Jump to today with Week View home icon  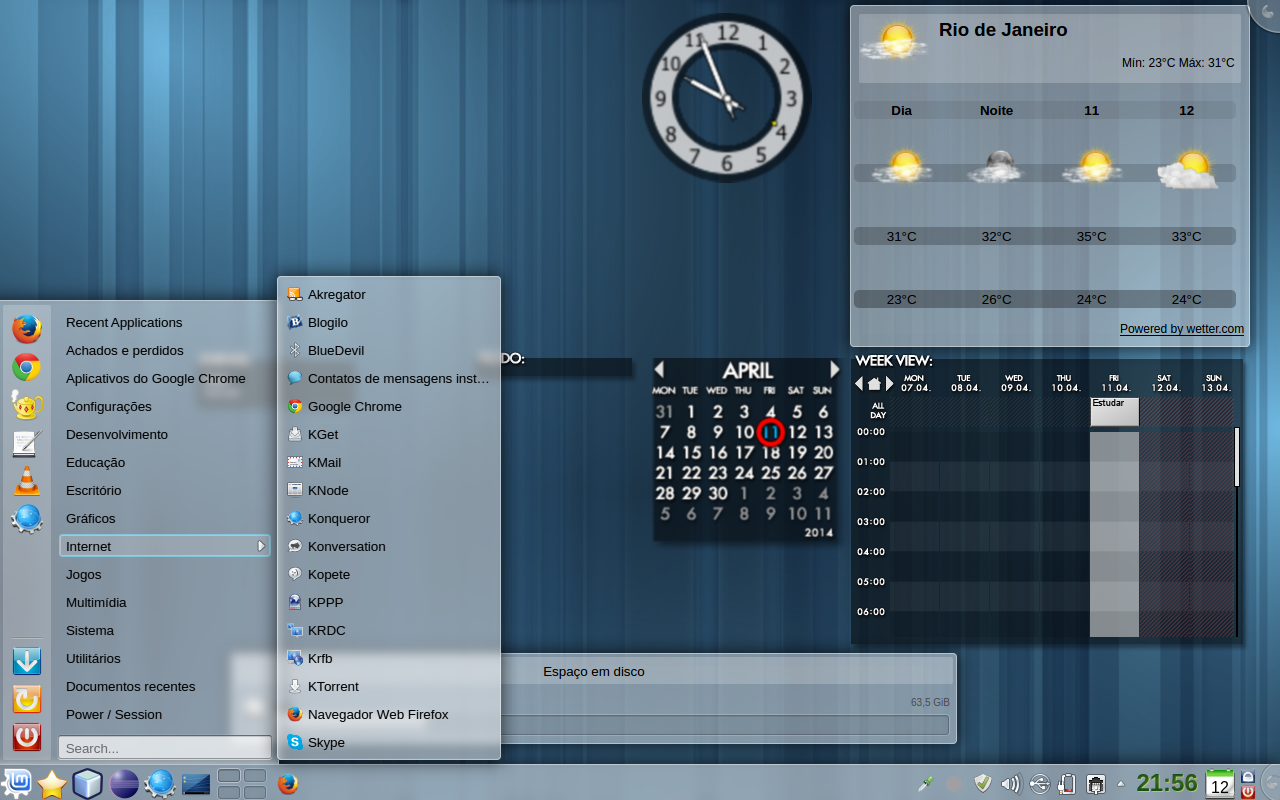pyautogui.click(x=875, y=384)
